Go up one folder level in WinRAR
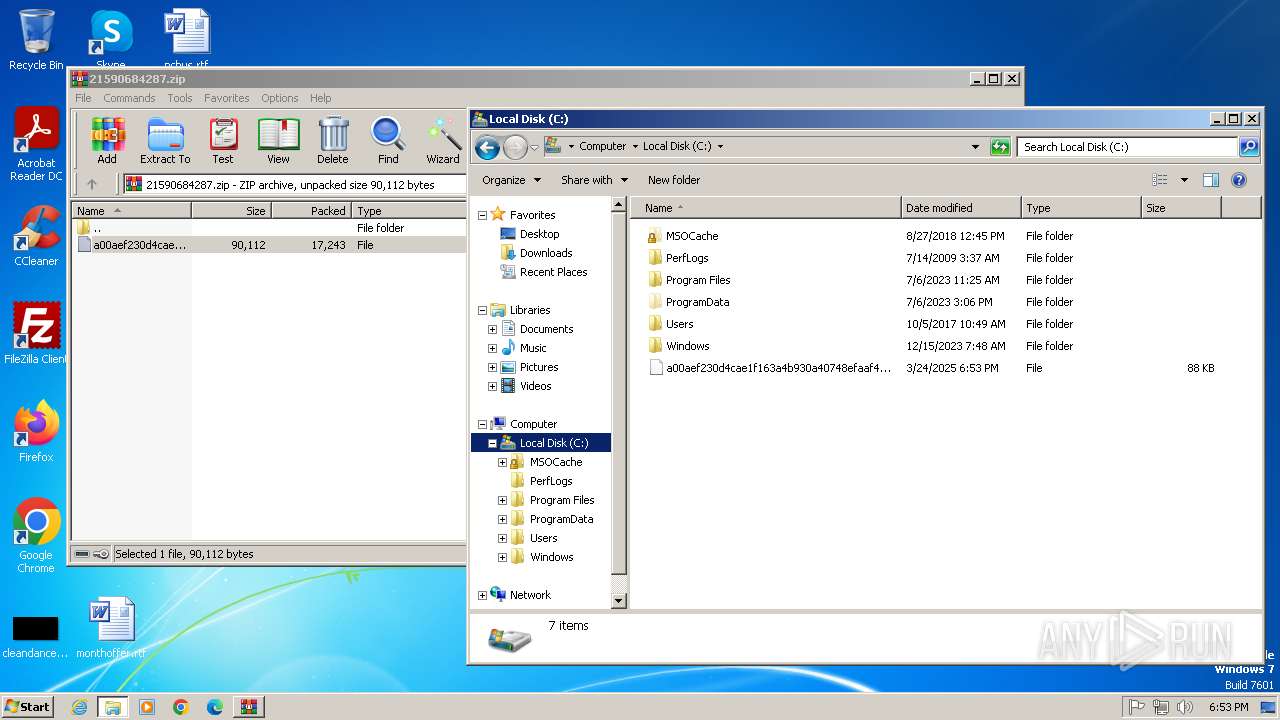The height and width of the screenshot is (720, 1280). 92,184
